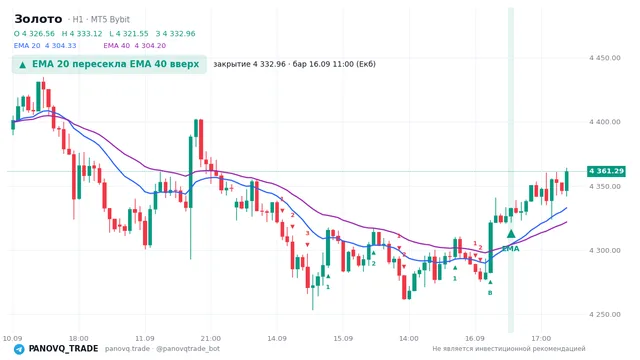
Task: Click the 4 350.00 price axis label
Action: pyautogui.click(x=604, y=187)
